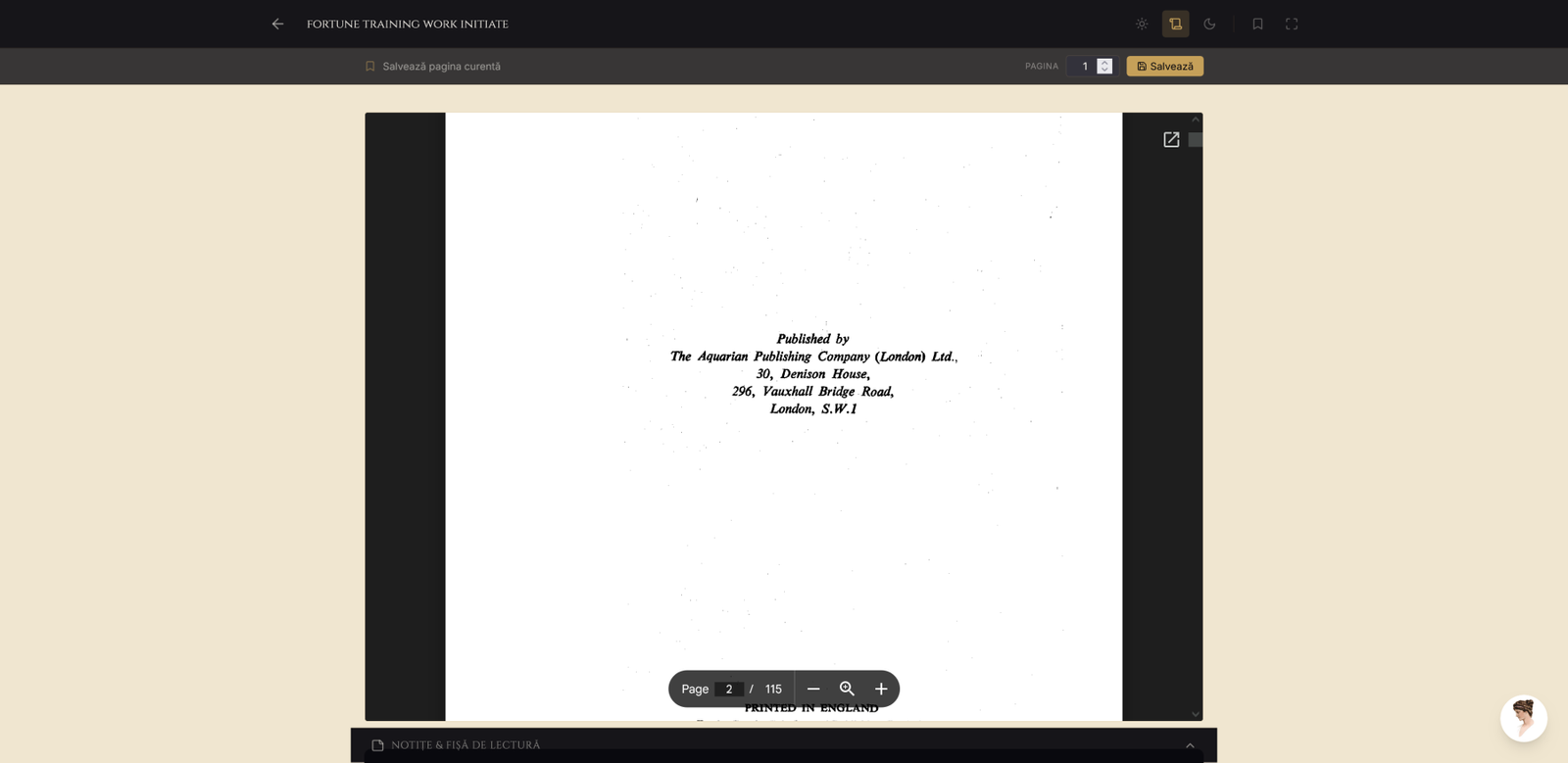Bookmark the book with the top-bar bookmark icon
Image resolution: width=1568 pixels, height=763 pixels.
pyautogui.click(x=1257, y=24)
